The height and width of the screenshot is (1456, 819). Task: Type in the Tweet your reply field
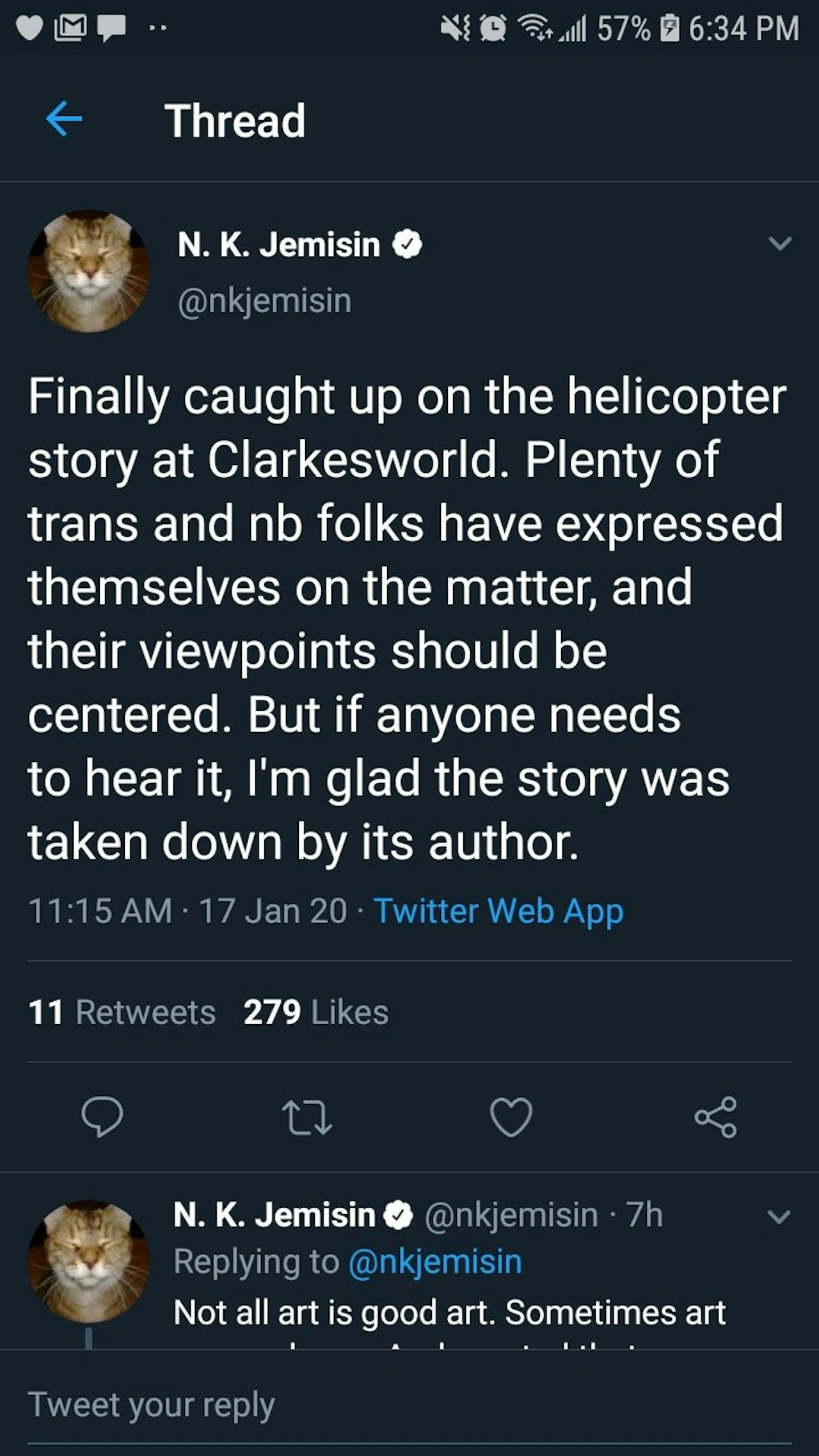(x=409, y=1405)
